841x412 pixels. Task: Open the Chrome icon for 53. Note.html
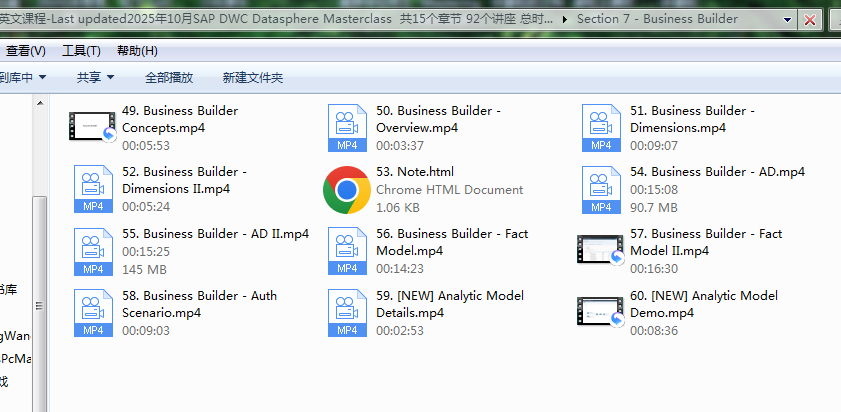point(347,189)
